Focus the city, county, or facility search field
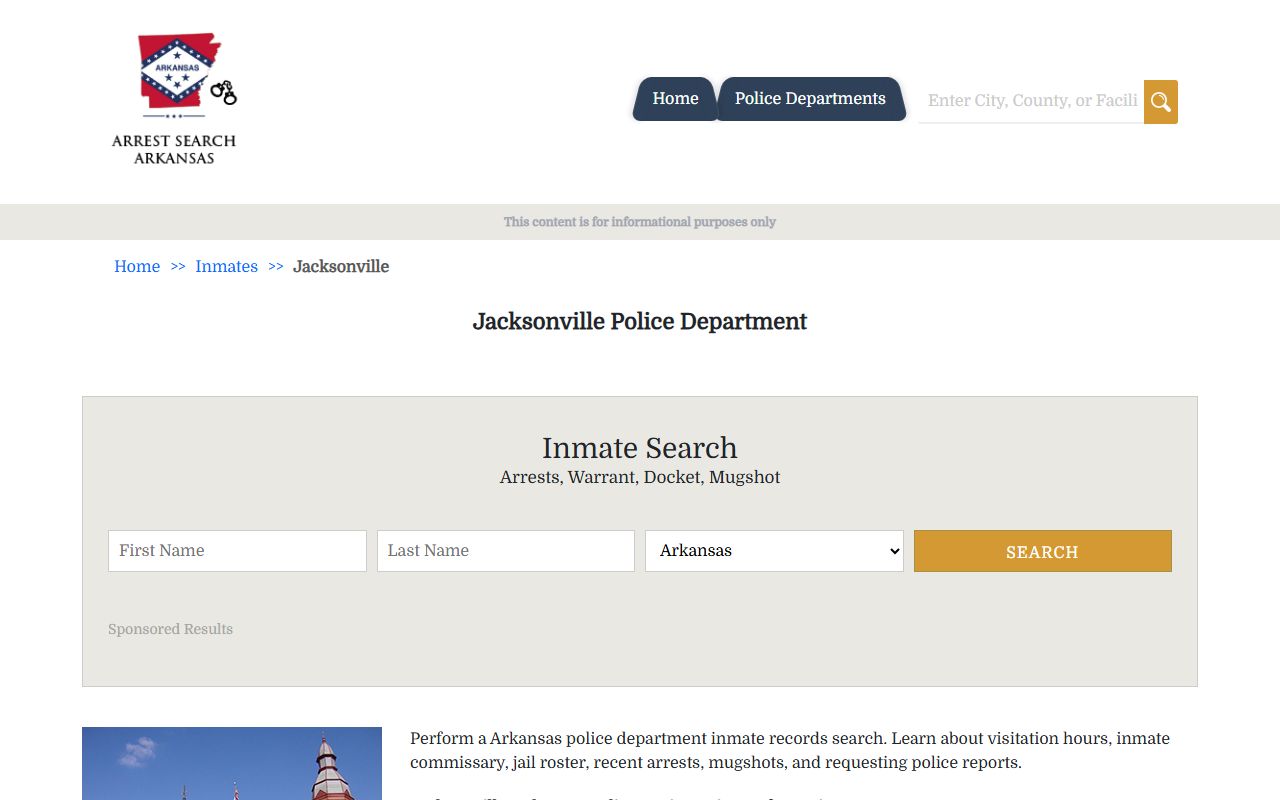Image resolution: width=1280 pixels, height=800 pixels. [x=1031, y=101]
